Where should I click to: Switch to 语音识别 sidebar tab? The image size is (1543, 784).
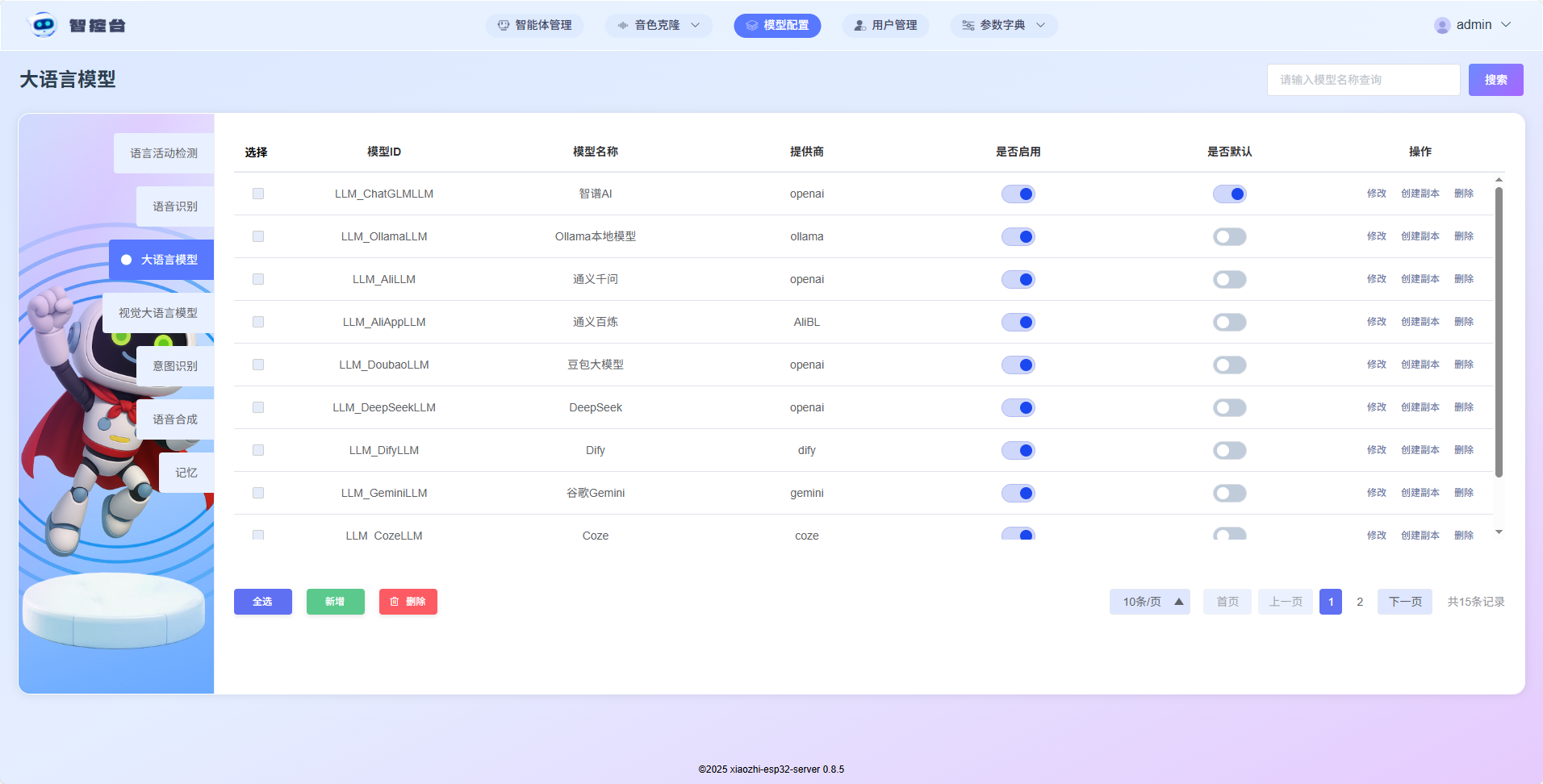tap(175, 206)
